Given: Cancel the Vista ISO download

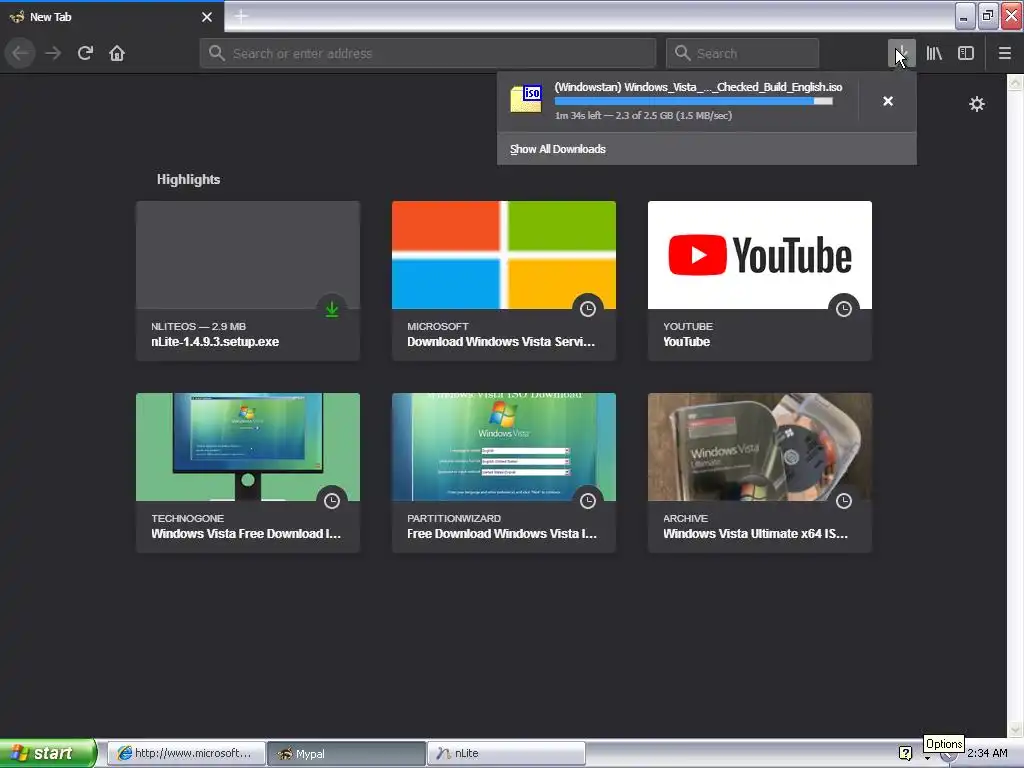Looking at the screenshot, I should [x=888, y=101].
